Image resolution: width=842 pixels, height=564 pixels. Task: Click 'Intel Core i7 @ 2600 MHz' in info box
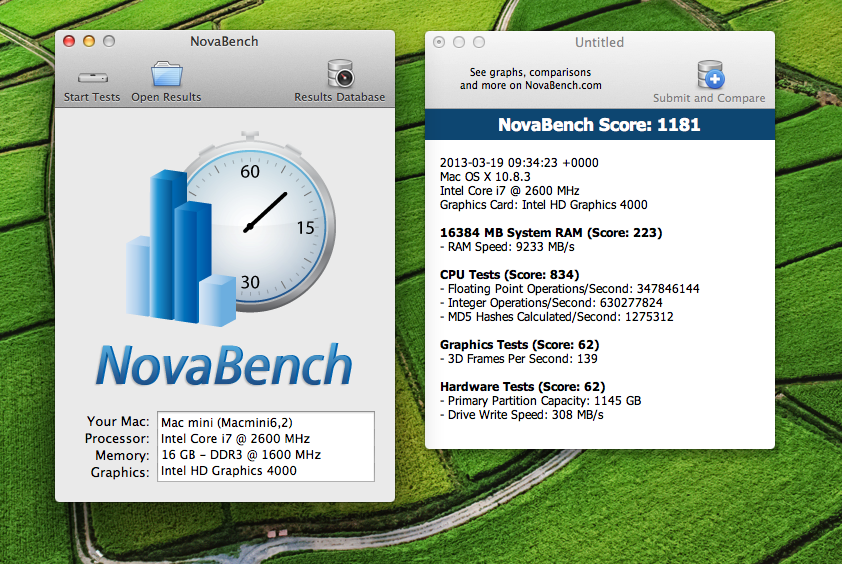(x=235, y=438)
